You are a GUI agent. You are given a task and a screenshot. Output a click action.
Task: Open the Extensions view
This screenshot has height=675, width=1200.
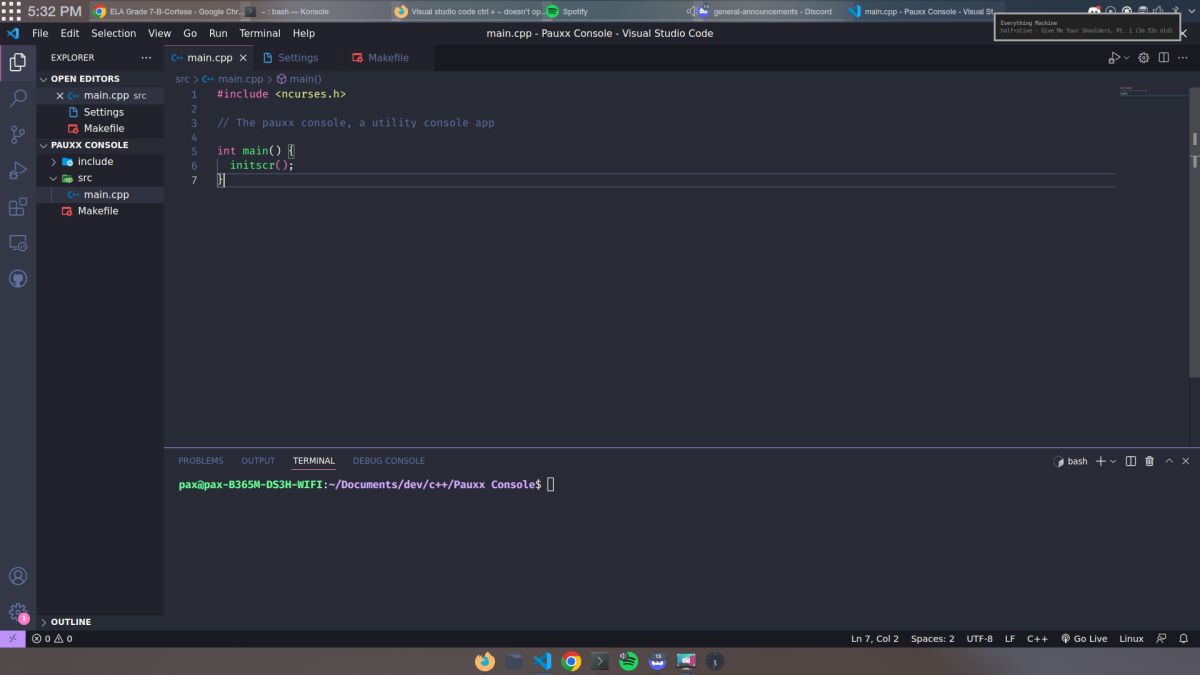(18, 207)
